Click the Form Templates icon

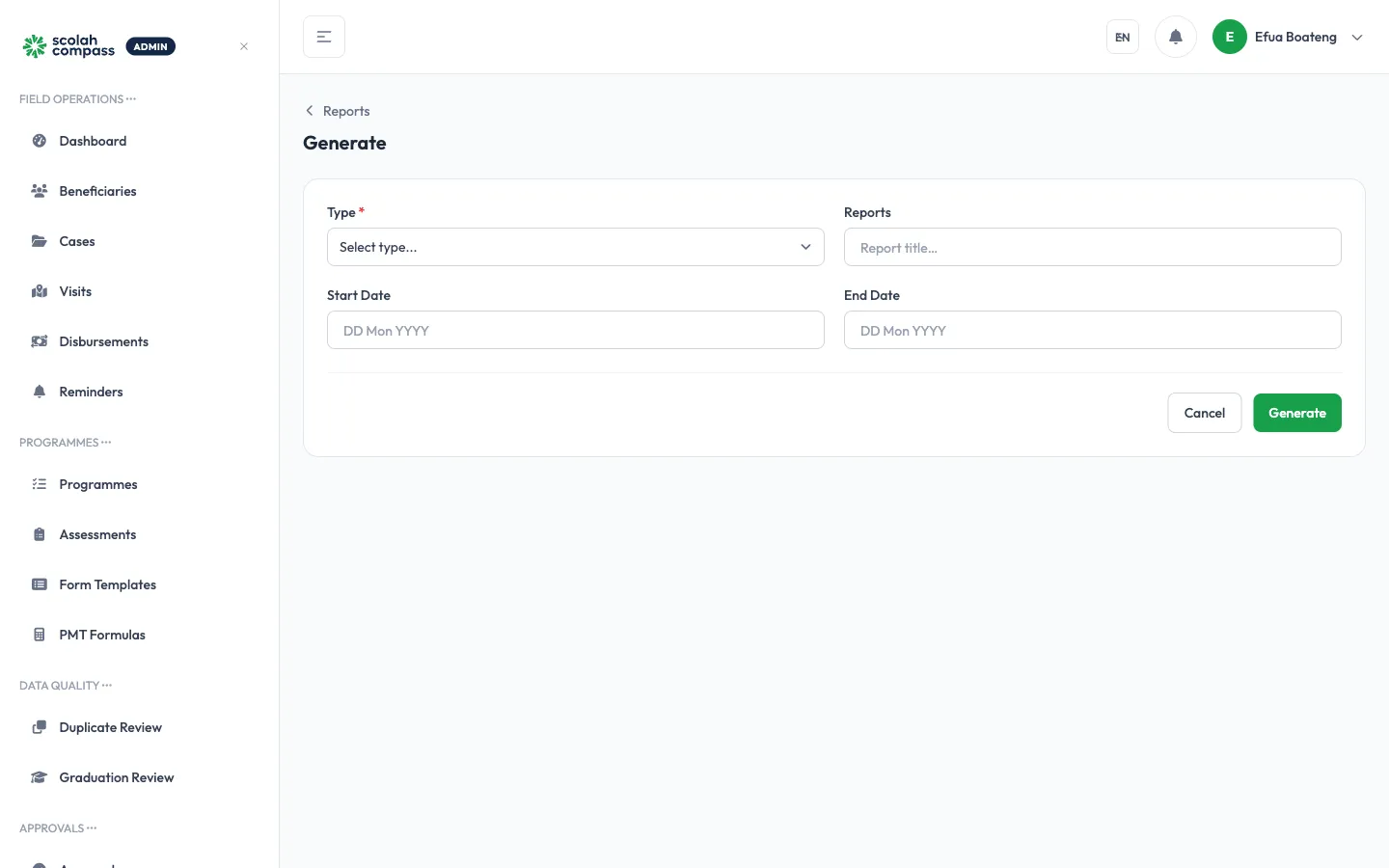(40, 584)
